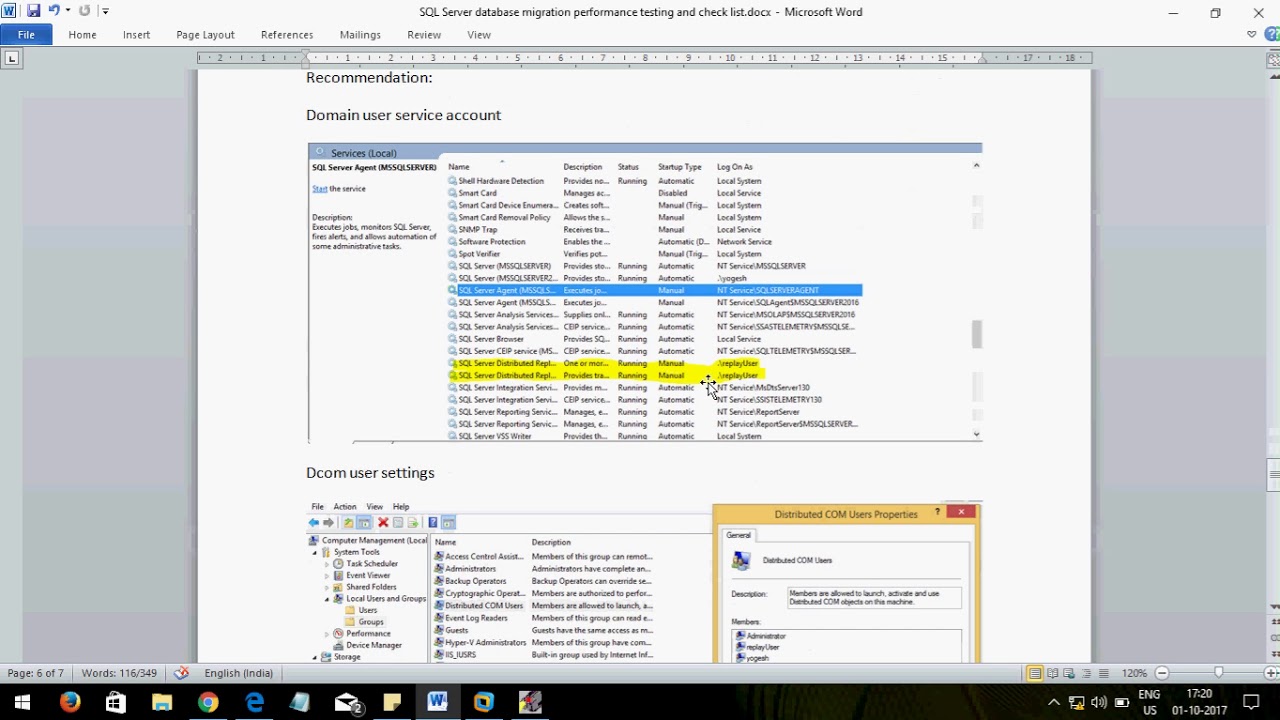Click the volume speaker tray icon
1280x720 pixels.
point(1099,702)
